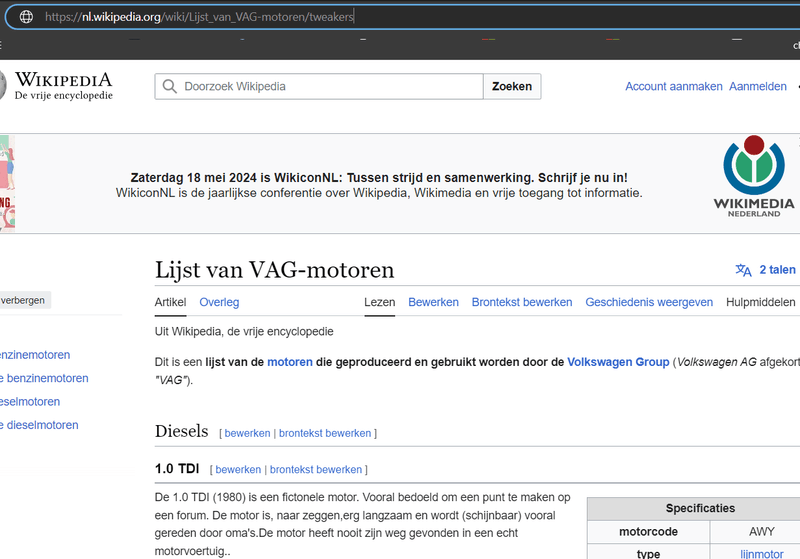Switch to the Overleg tab
Screen dimensions: 800x559
(219, 302)
